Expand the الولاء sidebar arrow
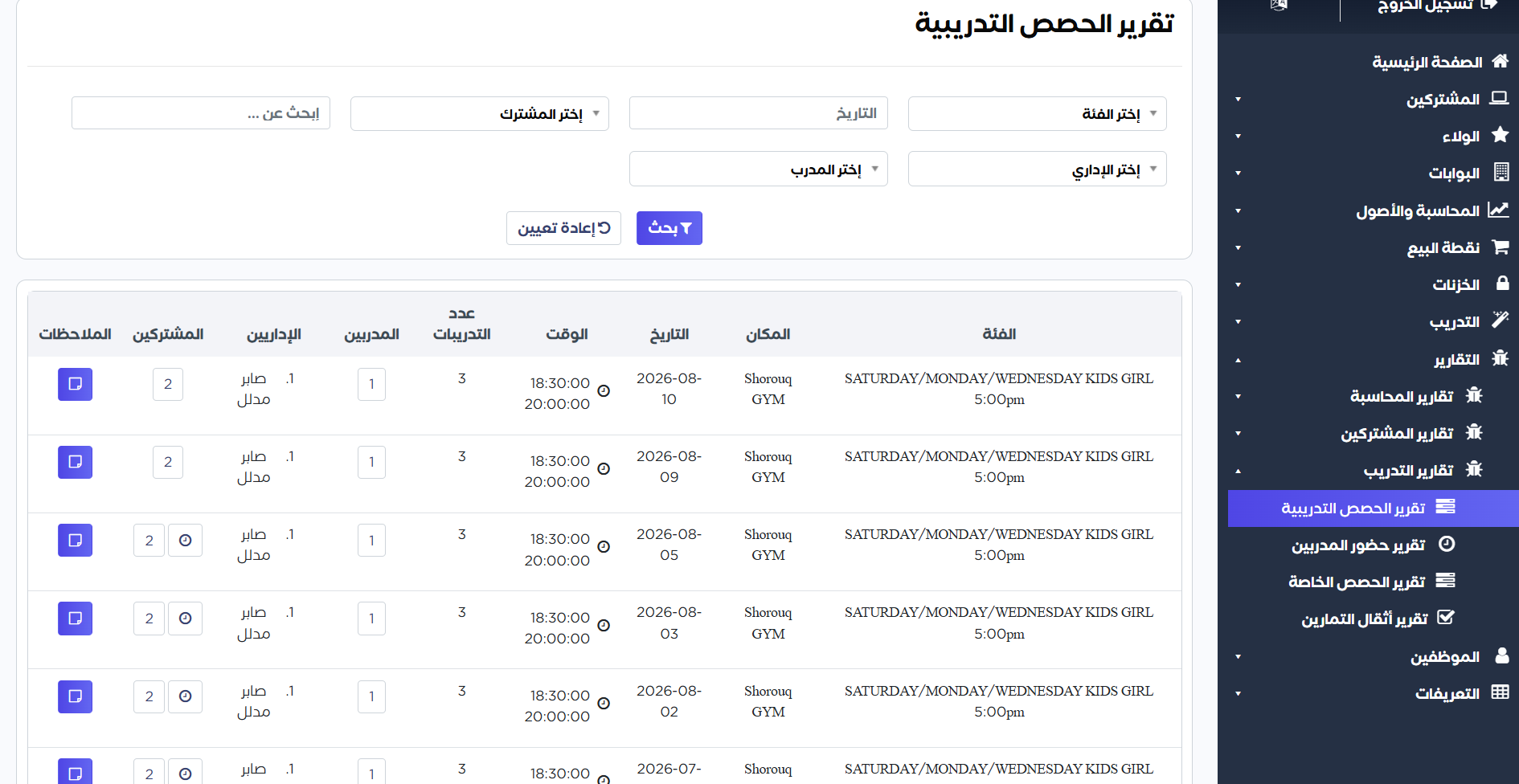This screenshot has height=784, width=1519. tap(1238, 137)
